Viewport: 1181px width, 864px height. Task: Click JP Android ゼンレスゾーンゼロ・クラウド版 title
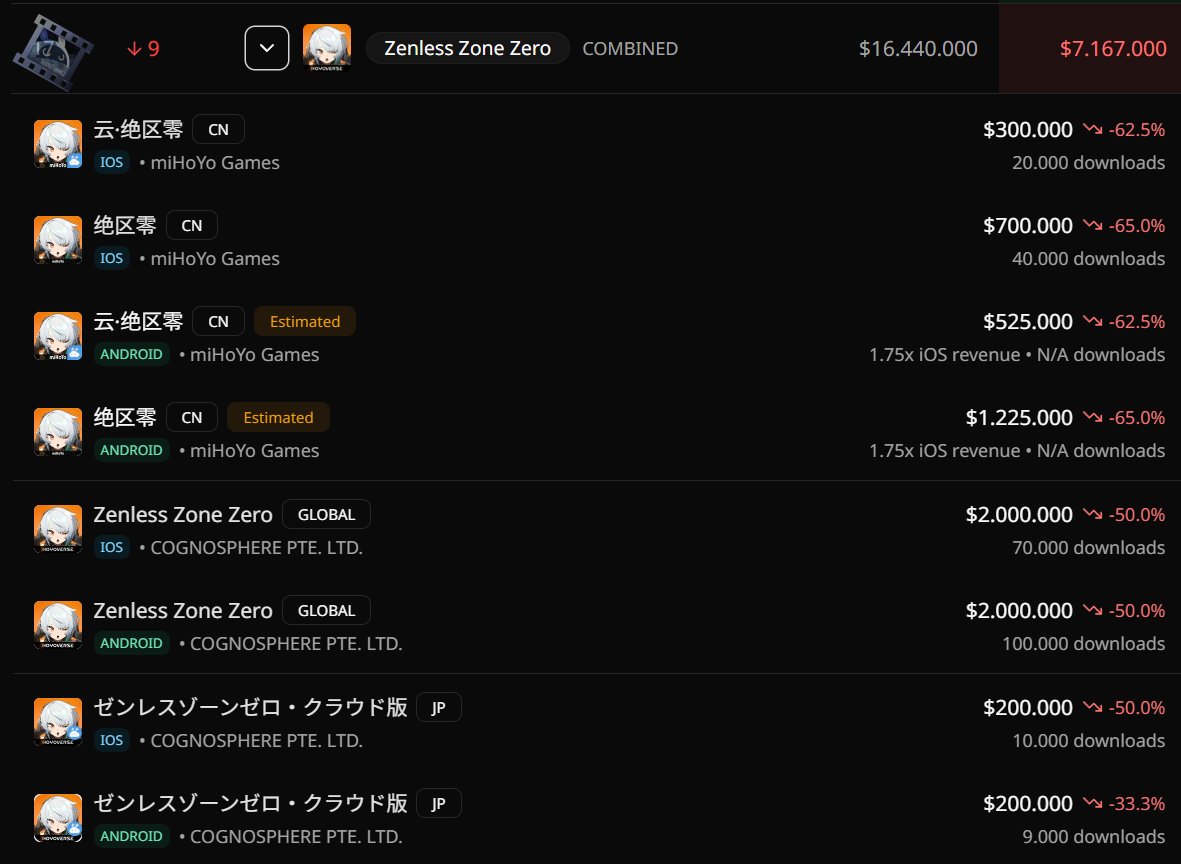pyautogui.click(x=250, y=804)
